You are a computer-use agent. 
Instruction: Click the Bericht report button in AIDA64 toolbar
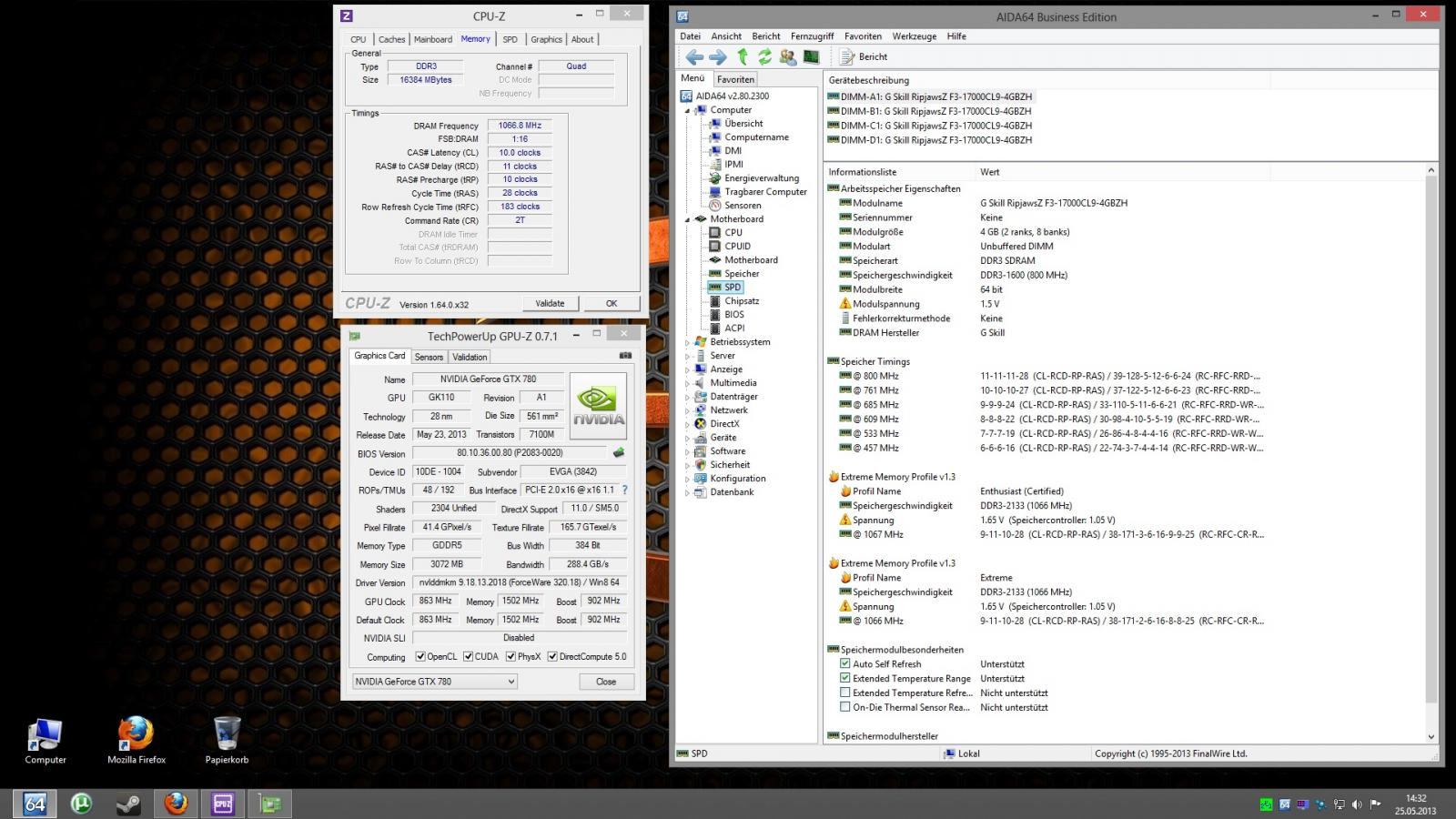pyautogui.click(x=863, y=56)
